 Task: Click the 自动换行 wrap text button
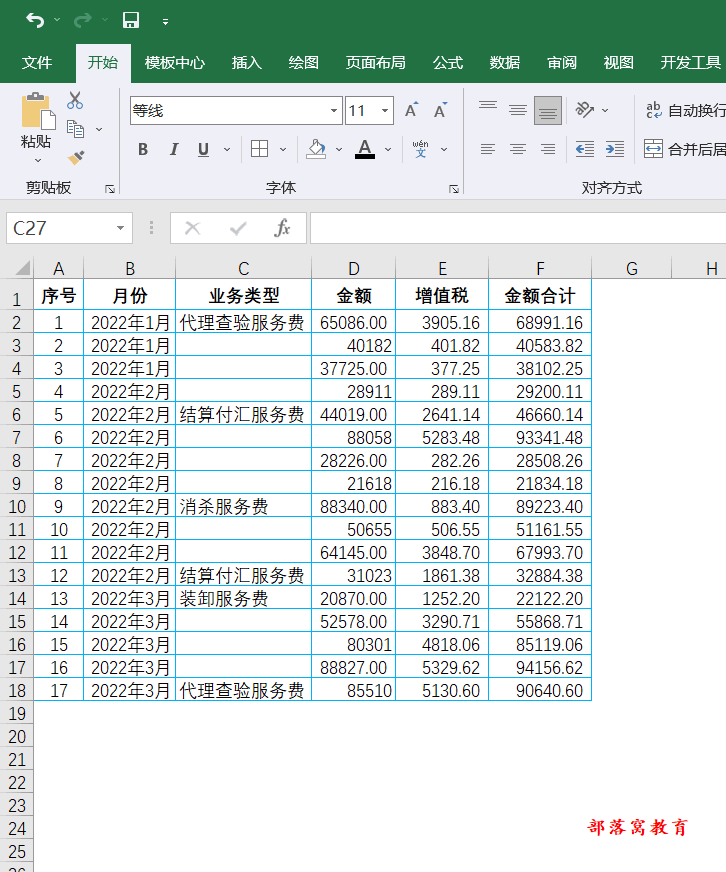685,111
